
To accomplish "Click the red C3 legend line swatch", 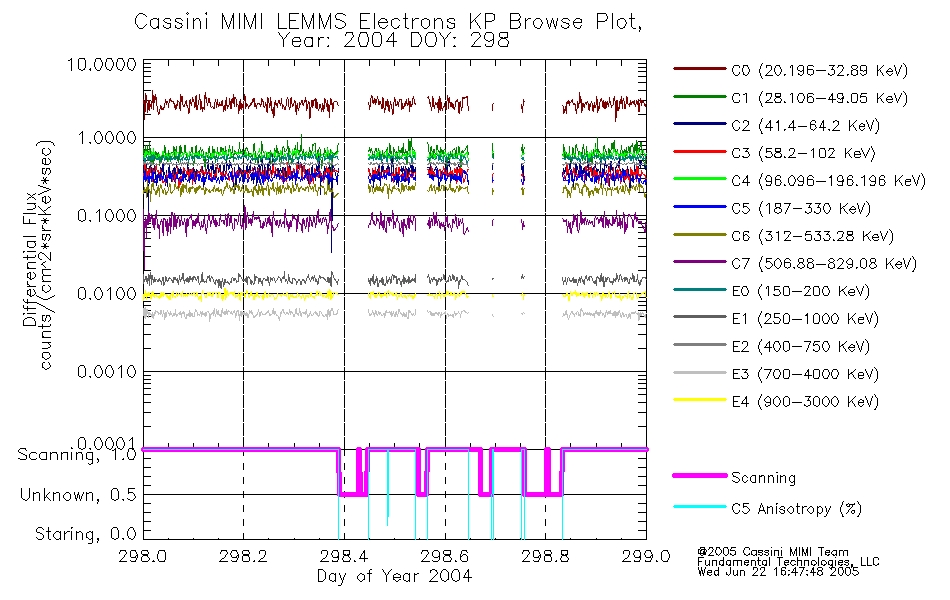I will pyautogui.click(x=699, y=152).
